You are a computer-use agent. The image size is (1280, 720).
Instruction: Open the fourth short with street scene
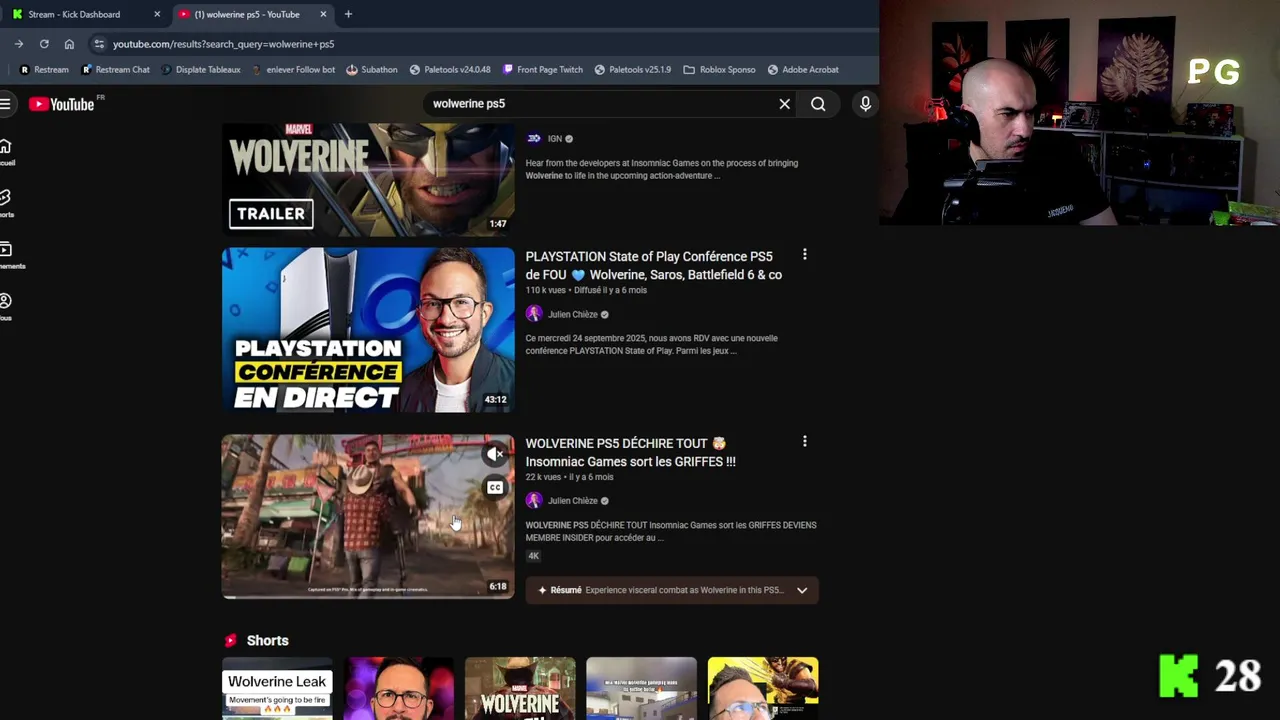[x=641, y=689]
